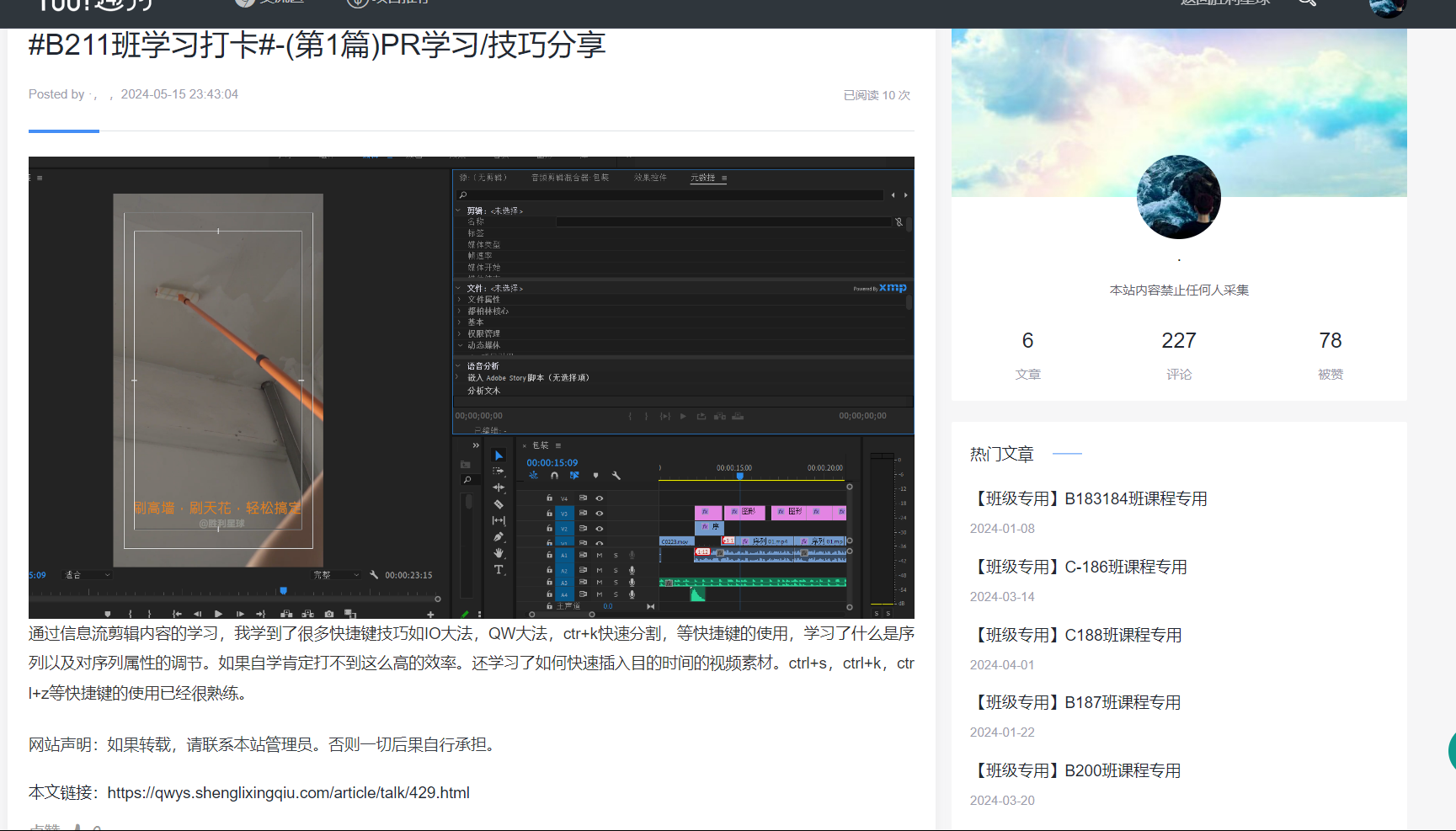The width and height of the screenshot is (1456, 831).
Task: Open 【班级专用】B183184班课程专用 article
Action: pyautogui.click(x=1089, y=498)
